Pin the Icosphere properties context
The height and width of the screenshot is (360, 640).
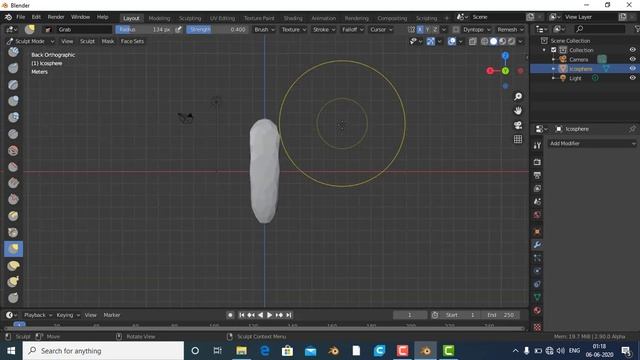coord(632,129)
